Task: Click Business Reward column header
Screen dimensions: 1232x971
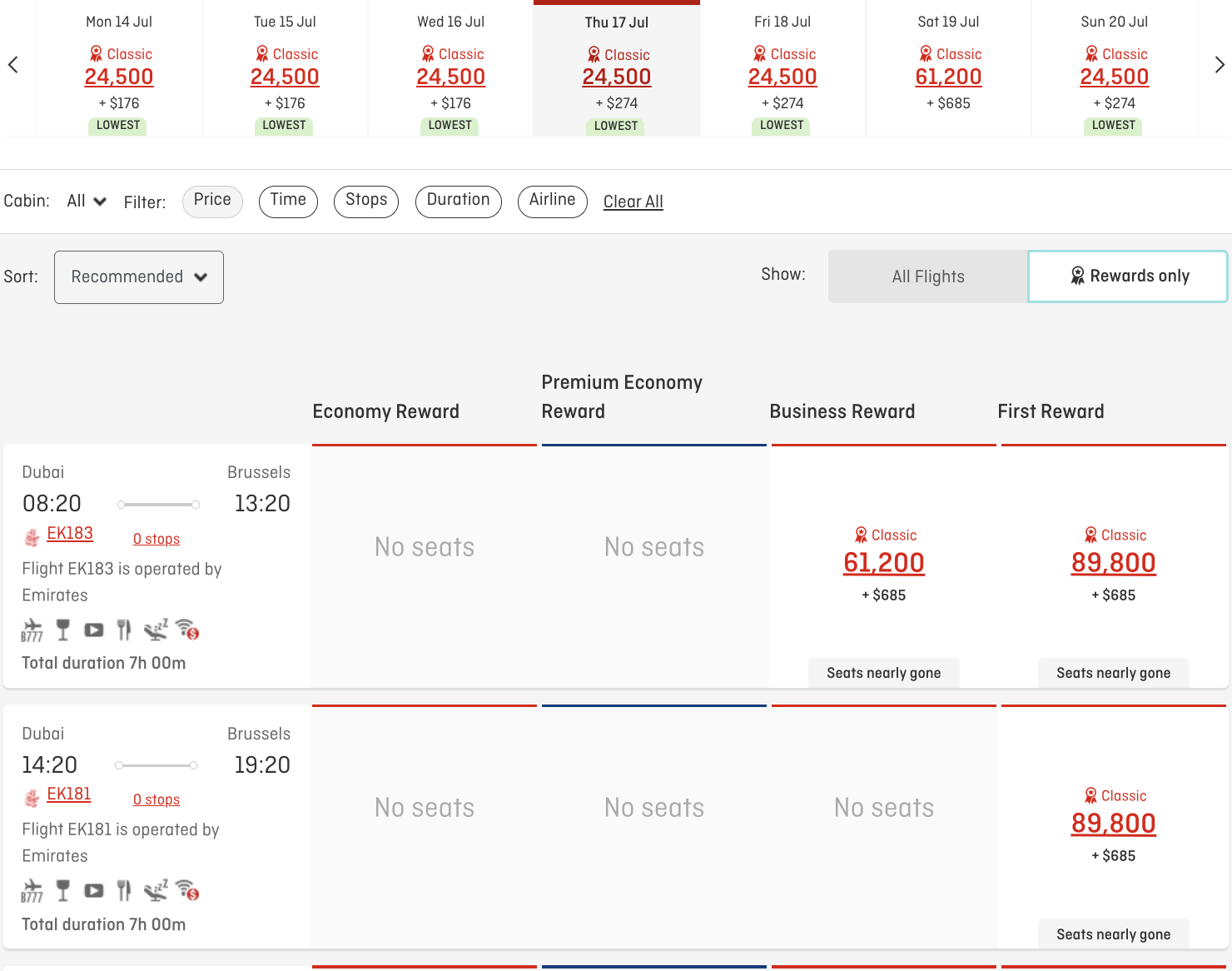Action: click(842, 411)
